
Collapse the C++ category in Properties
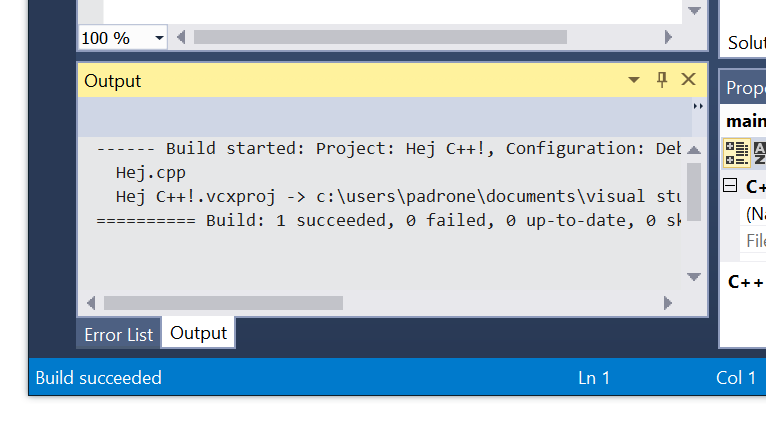click(730, 186)
